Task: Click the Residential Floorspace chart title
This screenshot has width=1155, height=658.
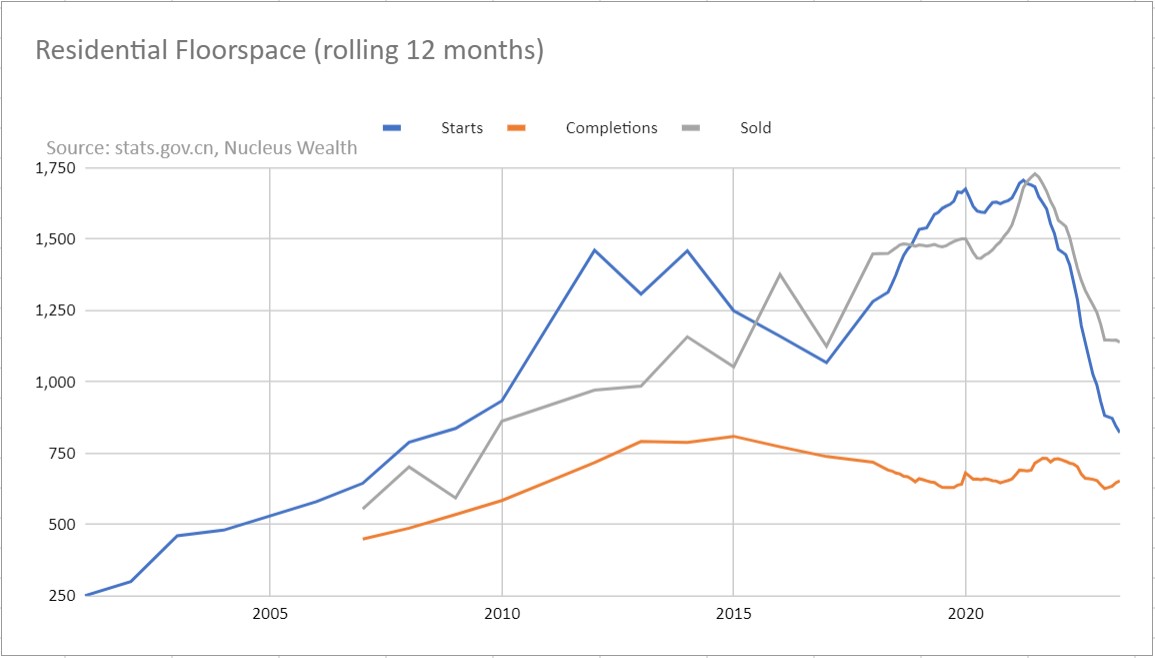Action: 290,51
